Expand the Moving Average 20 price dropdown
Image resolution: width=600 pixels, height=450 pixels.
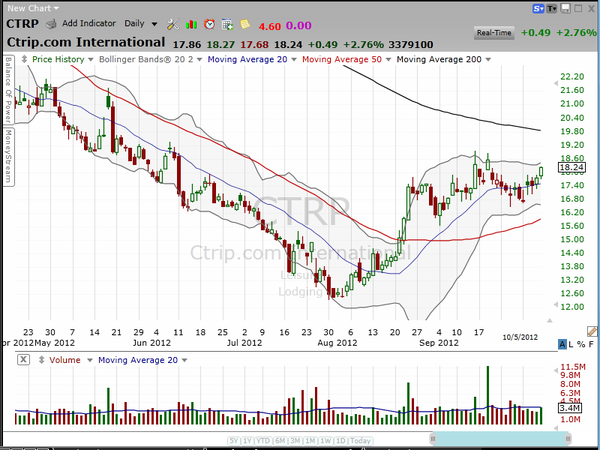tap(294, 60)
